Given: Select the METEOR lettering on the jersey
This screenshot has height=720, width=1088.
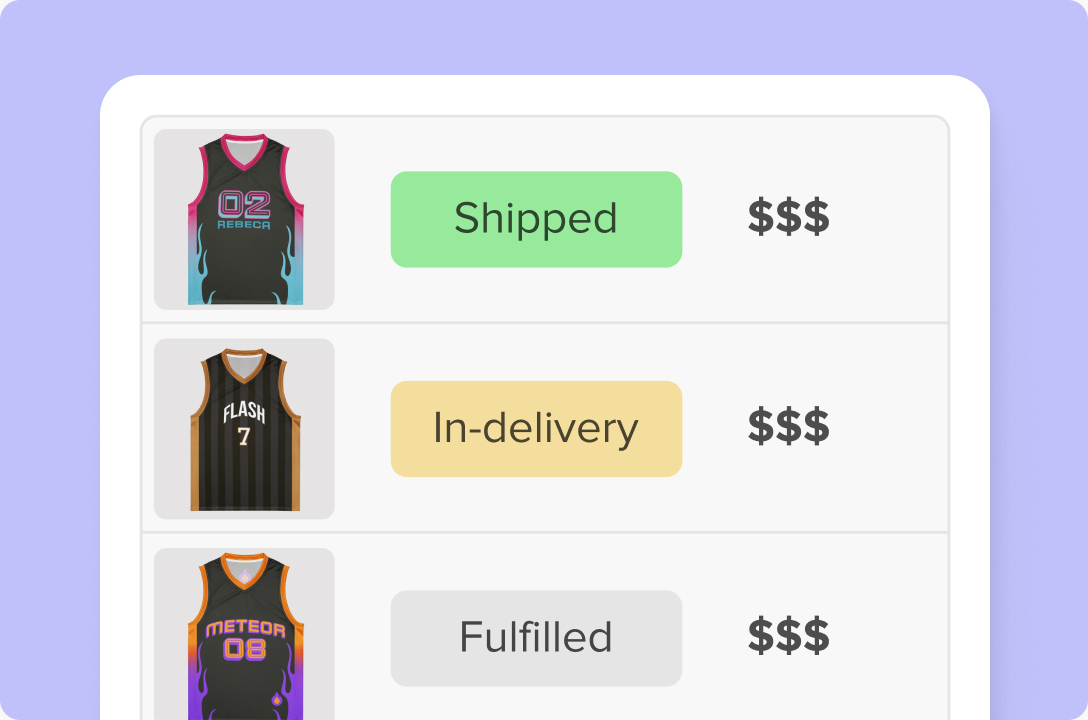Looking at the screenshot, I should click(245, 630).
